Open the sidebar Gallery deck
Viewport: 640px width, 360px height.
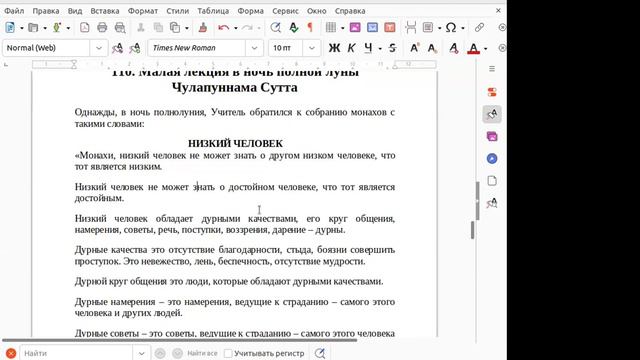[492, 136]
